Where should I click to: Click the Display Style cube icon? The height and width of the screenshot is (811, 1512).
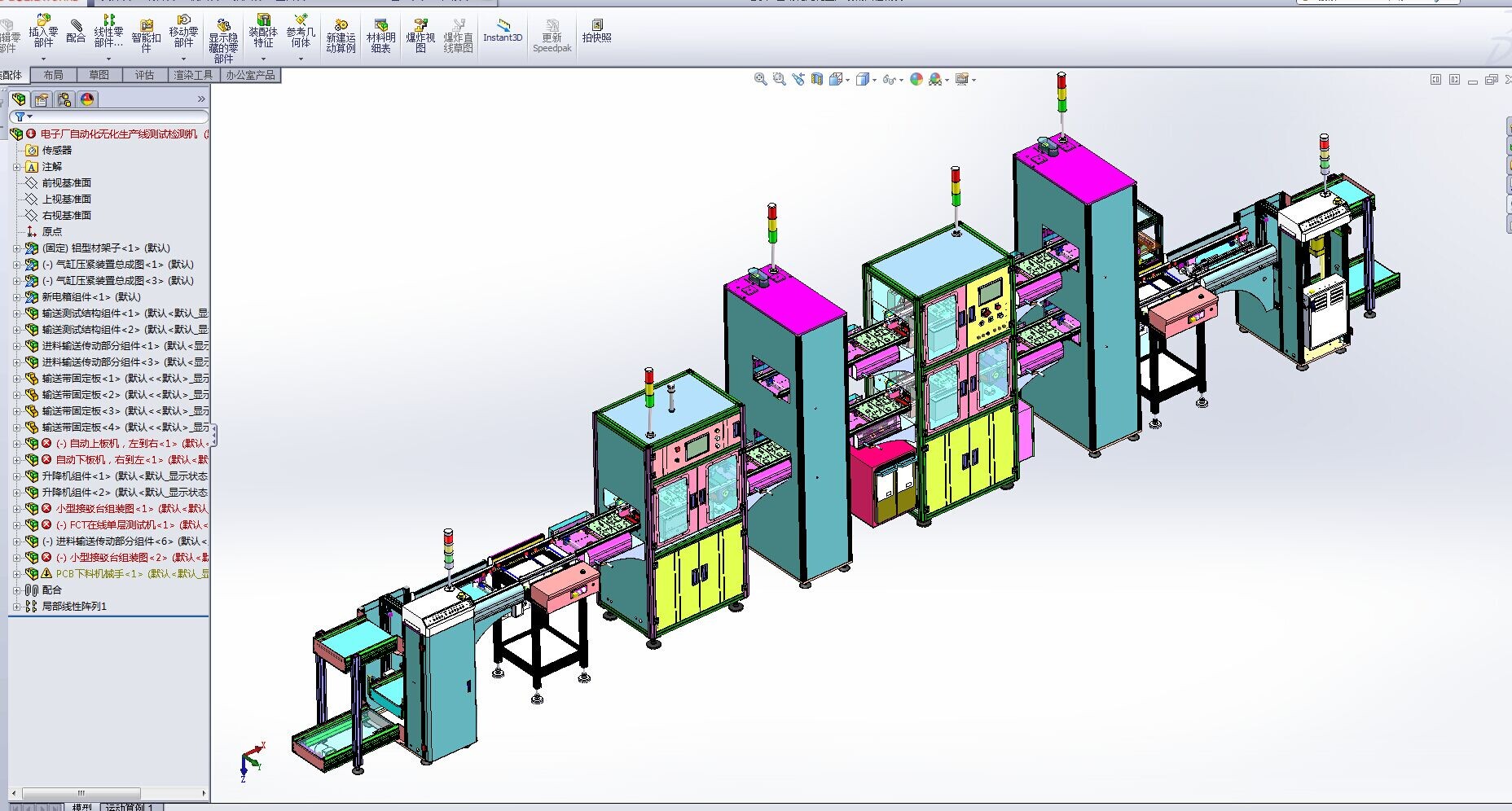click(x=864, y=79)
